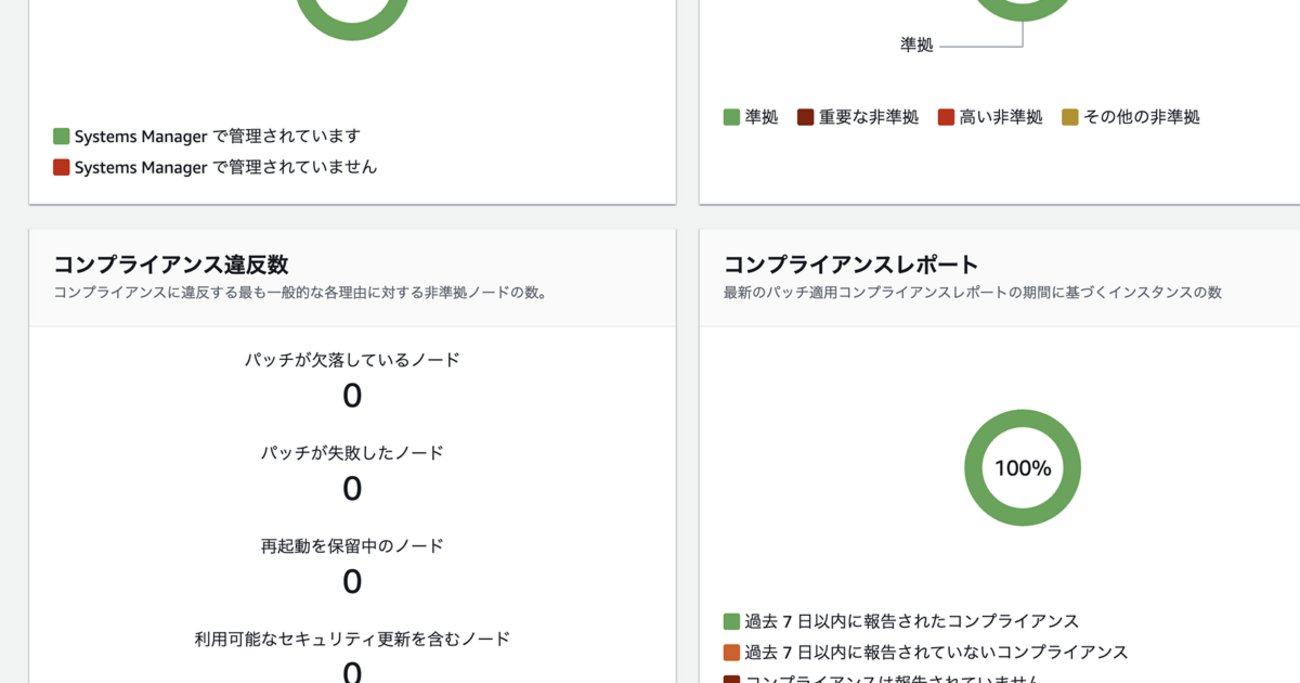
Task: Click the dark red コンプライアンスは報告されていません legend icon
Action: [730, 678]
